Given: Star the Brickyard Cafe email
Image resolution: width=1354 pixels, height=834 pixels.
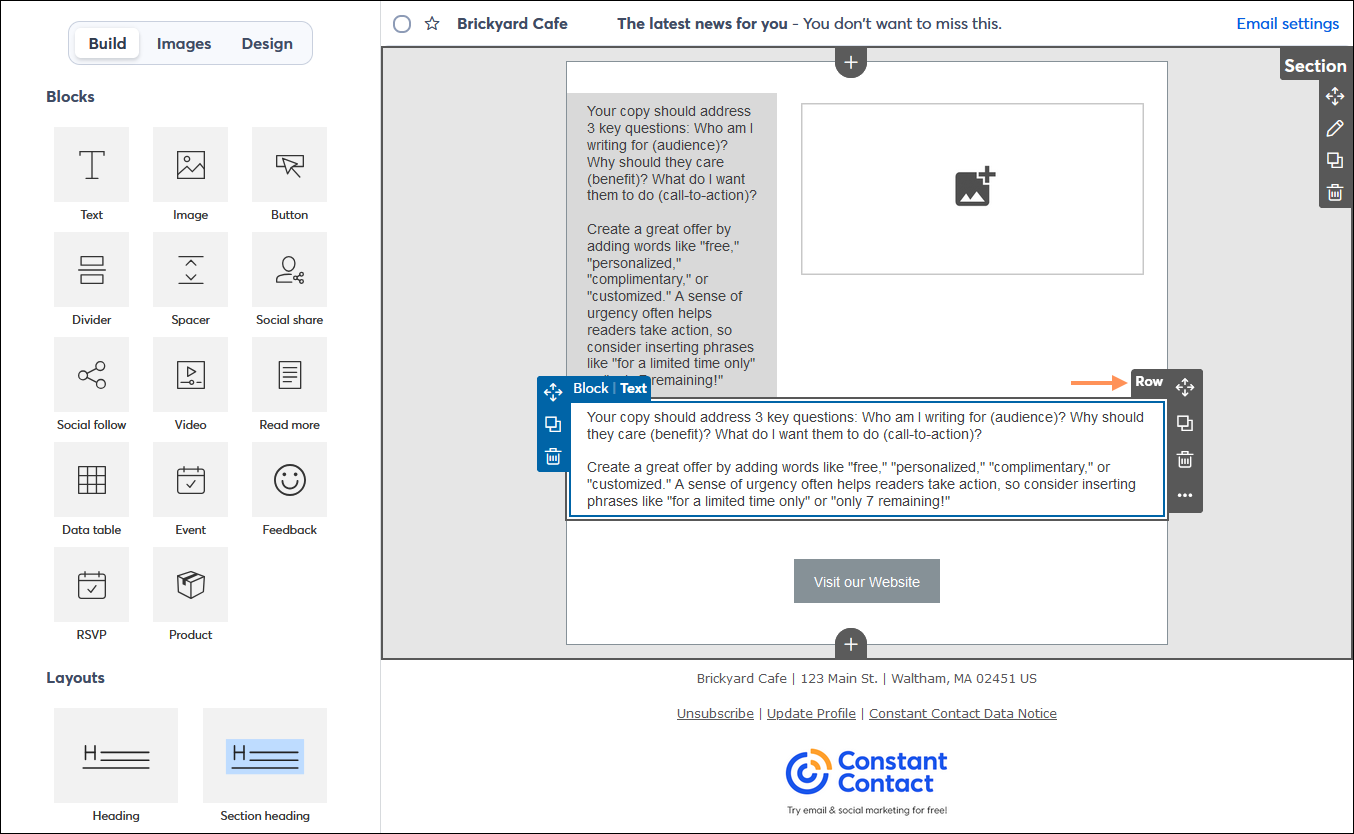Looking at the screenshot, I should pyautogui.click(x=432, y=23).
